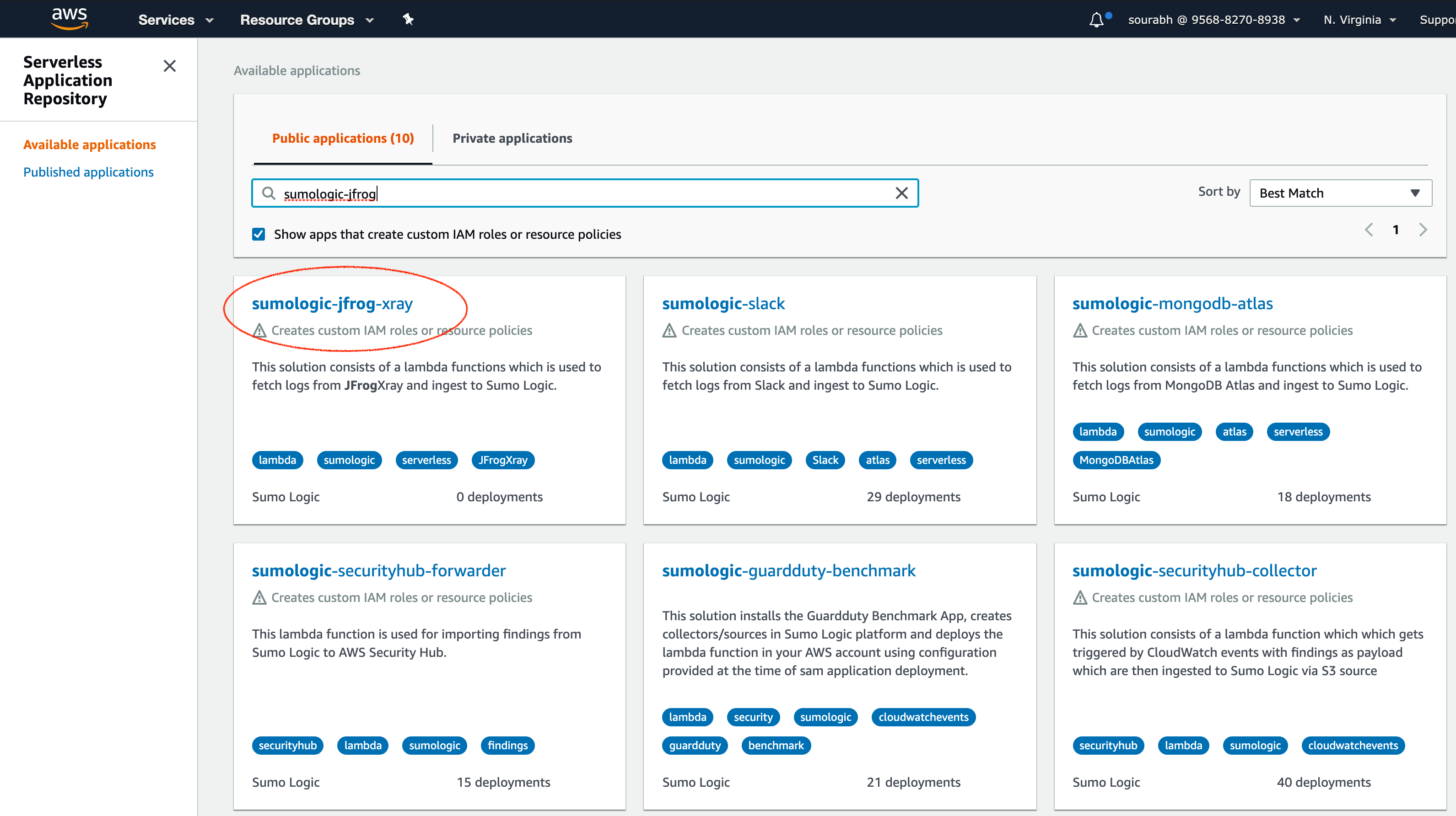The height and width of the screenshot is (816, 1456).
Task: Open the sumologic-jfrog-xray application
Action: pyautogui.click(x=332, y=303)
